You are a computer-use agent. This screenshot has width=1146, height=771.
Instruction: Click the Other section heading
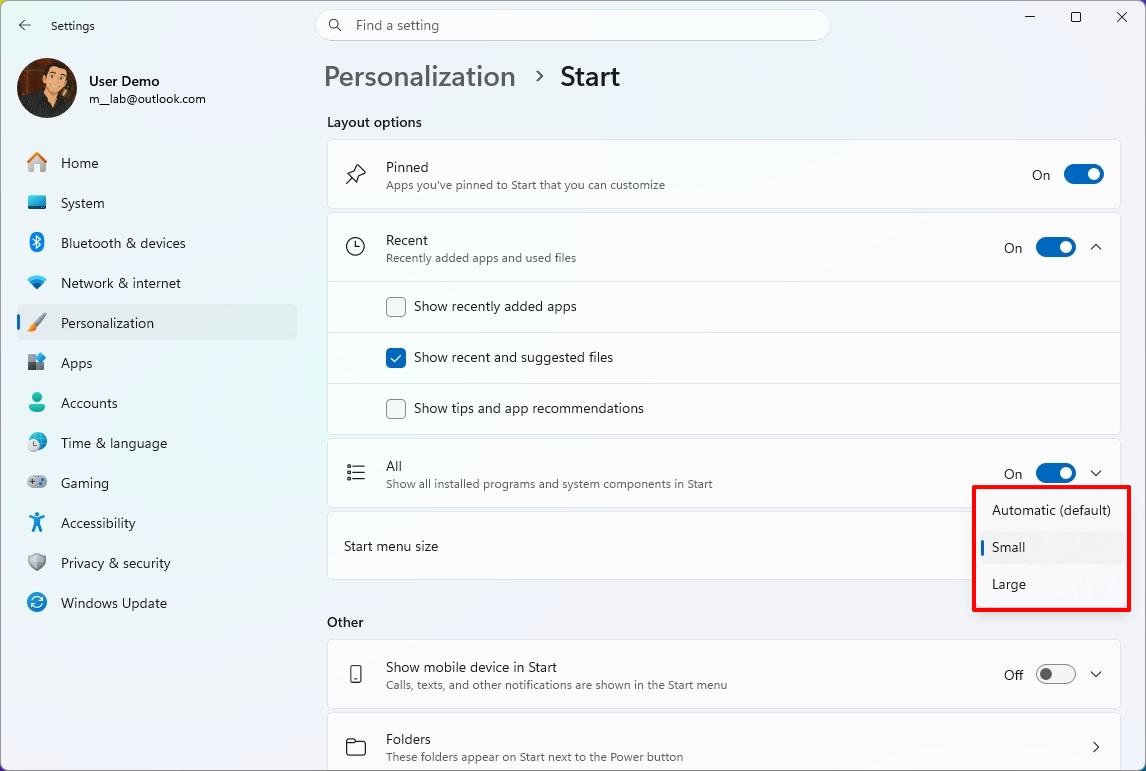point(345,622)
